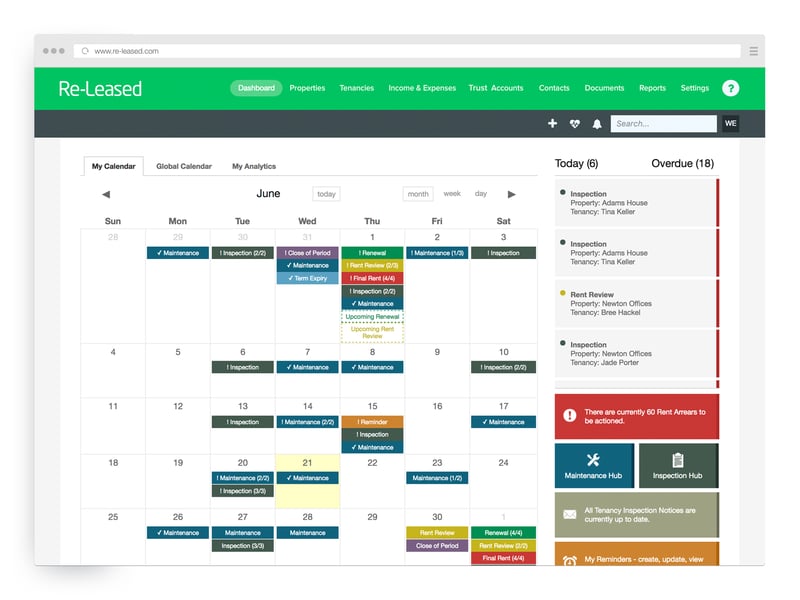This screenshot has width=800, height=600.
Task: Switch to the Global Calendar tab
Action: [x=184, y=166]
